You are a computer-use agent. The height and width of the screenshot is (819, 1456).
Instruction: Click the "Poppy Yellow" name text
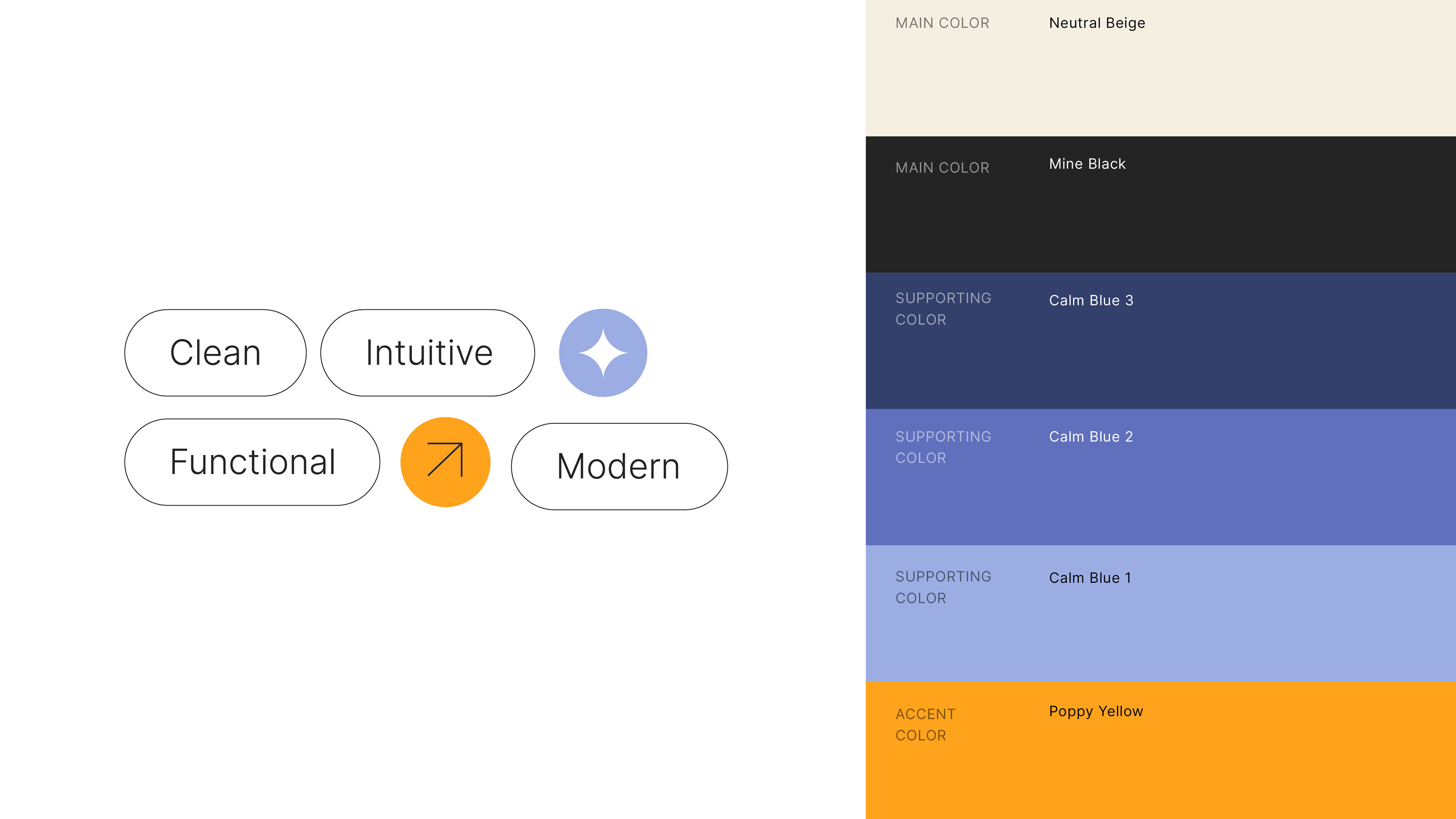coord(1095,711)
